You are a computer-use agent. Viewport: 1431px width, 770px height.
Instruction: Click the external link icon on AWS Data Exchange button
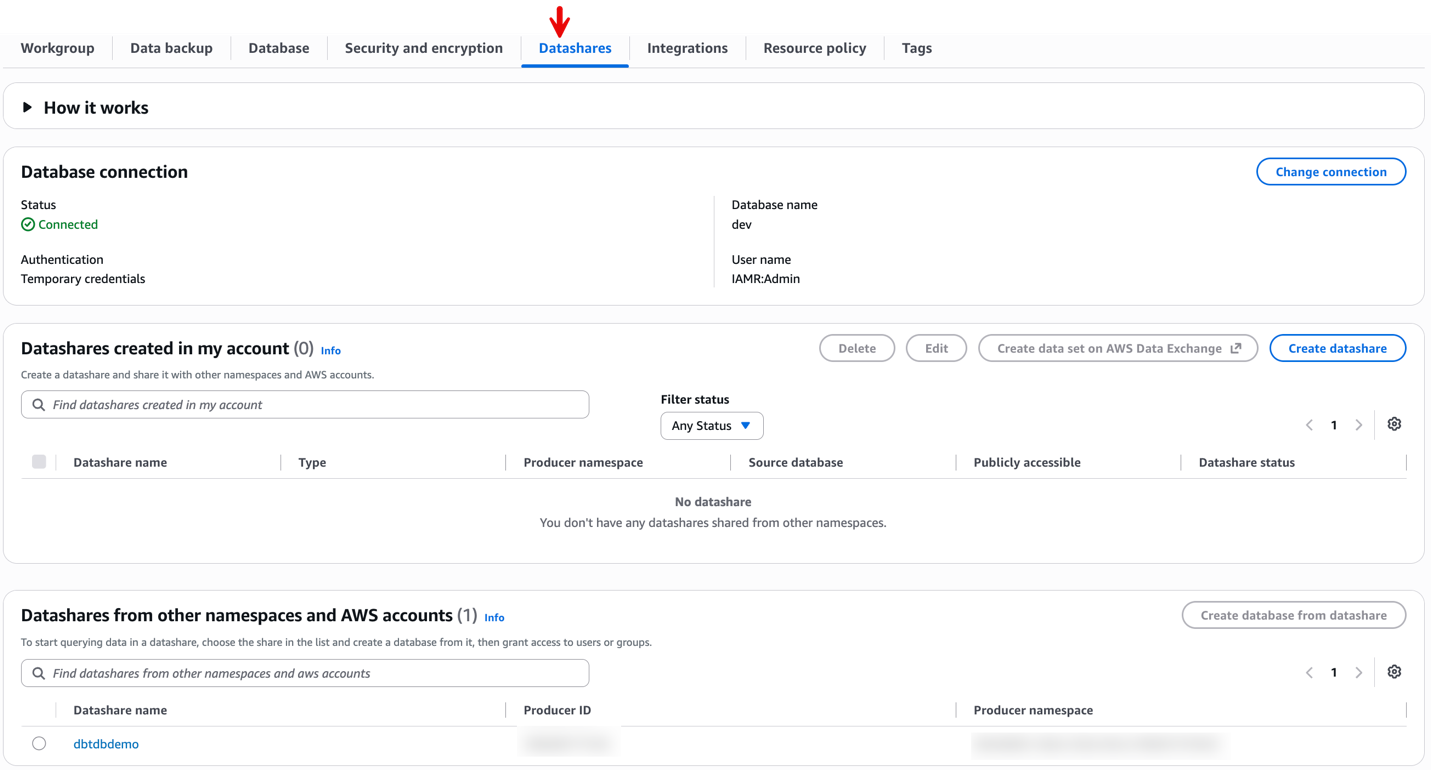pyautogui.click(x=1236, y=348)
